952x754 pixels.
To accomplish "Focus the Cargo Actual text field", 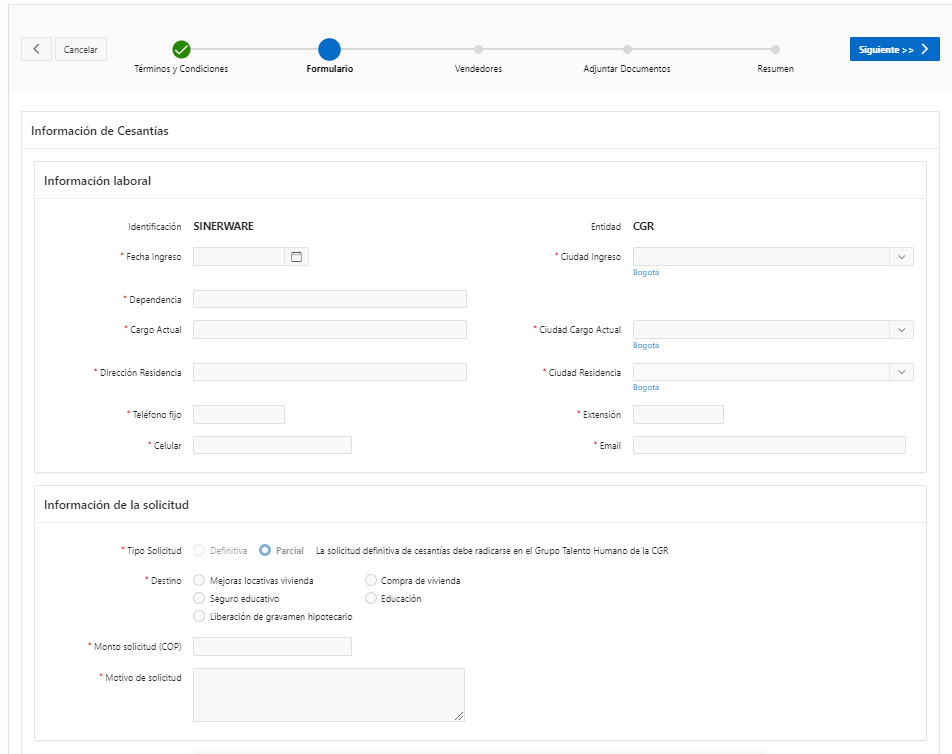I will pos(330,330).
